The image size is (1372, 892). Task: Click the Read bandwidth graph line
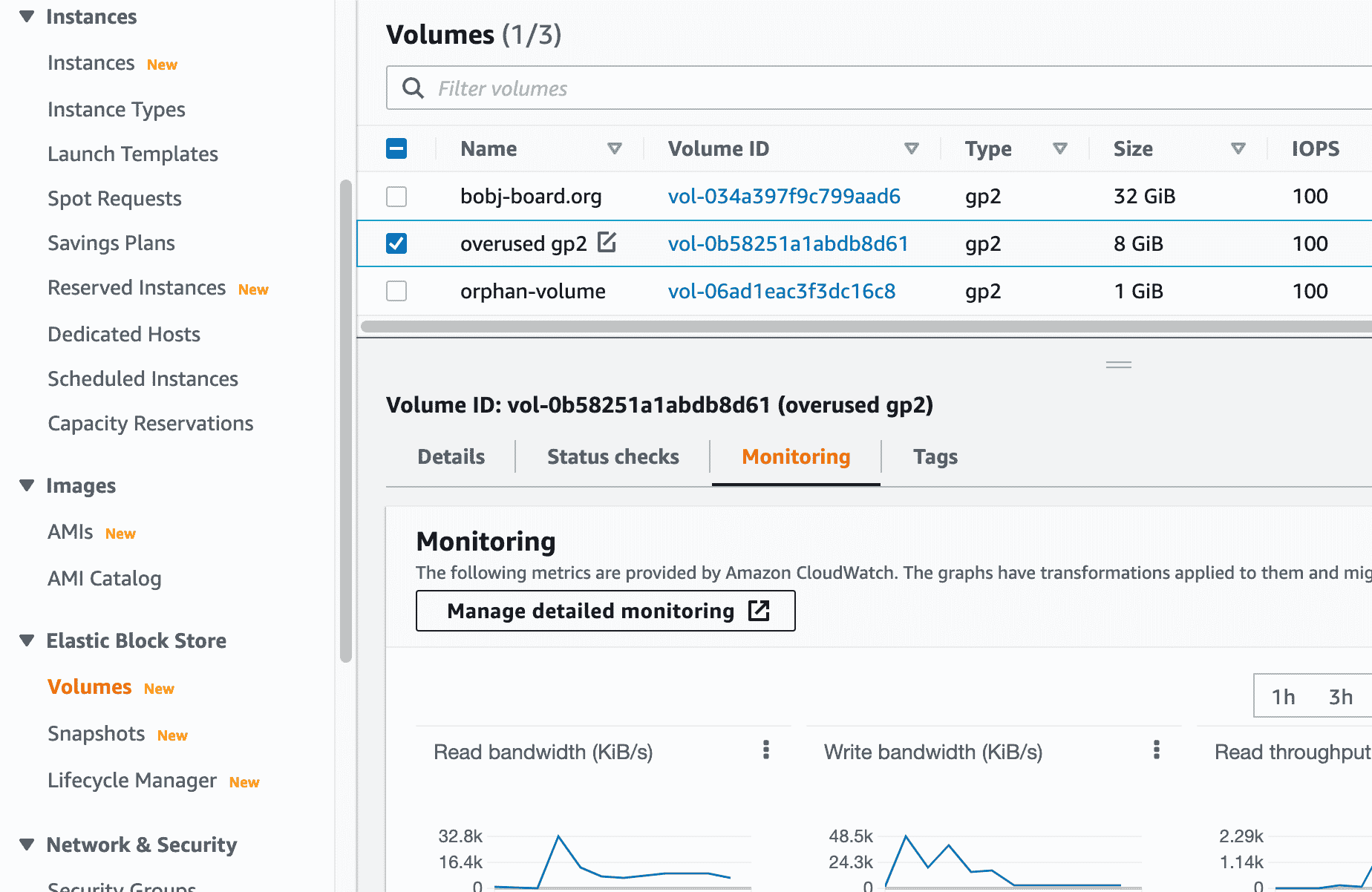point(612,862)
